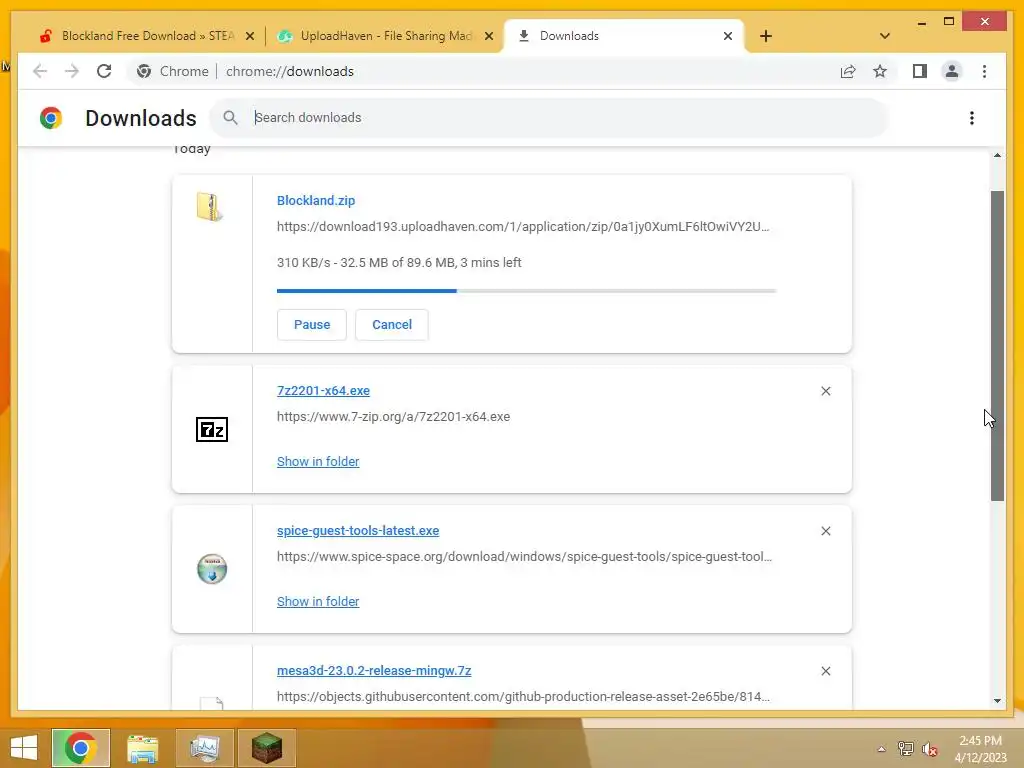The height and width of the screenshot is (768, 1024).
Task: Click the 7-zip.org source URL text
Action: point(393,417)
